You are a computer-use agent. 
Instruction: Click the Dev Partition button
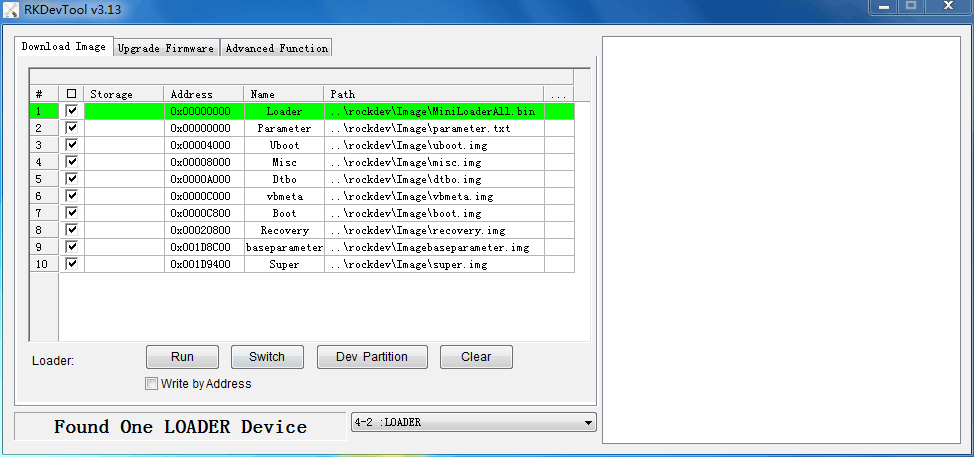point(372,357)
